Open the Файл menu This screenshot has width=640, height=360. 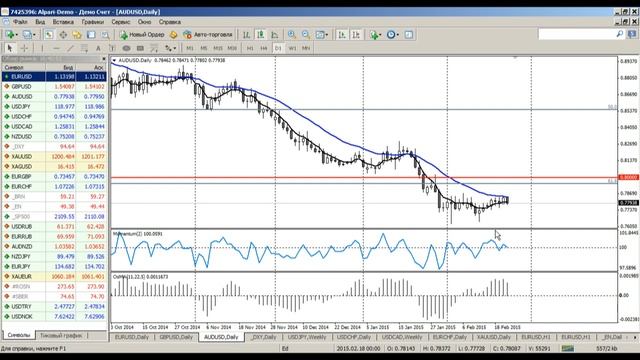[x=20, y=22]
